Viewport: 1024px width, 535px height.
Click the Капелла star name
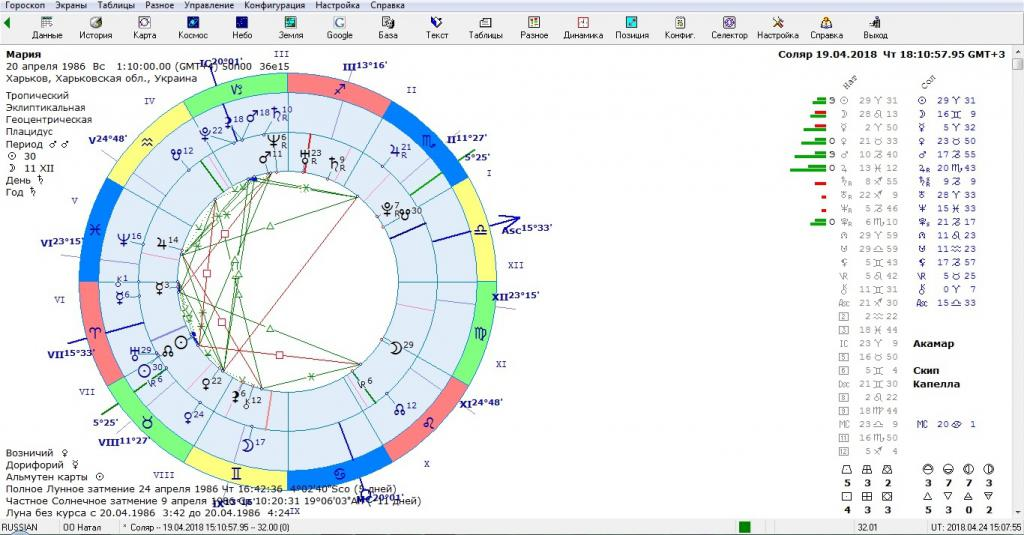coord(936,384)
